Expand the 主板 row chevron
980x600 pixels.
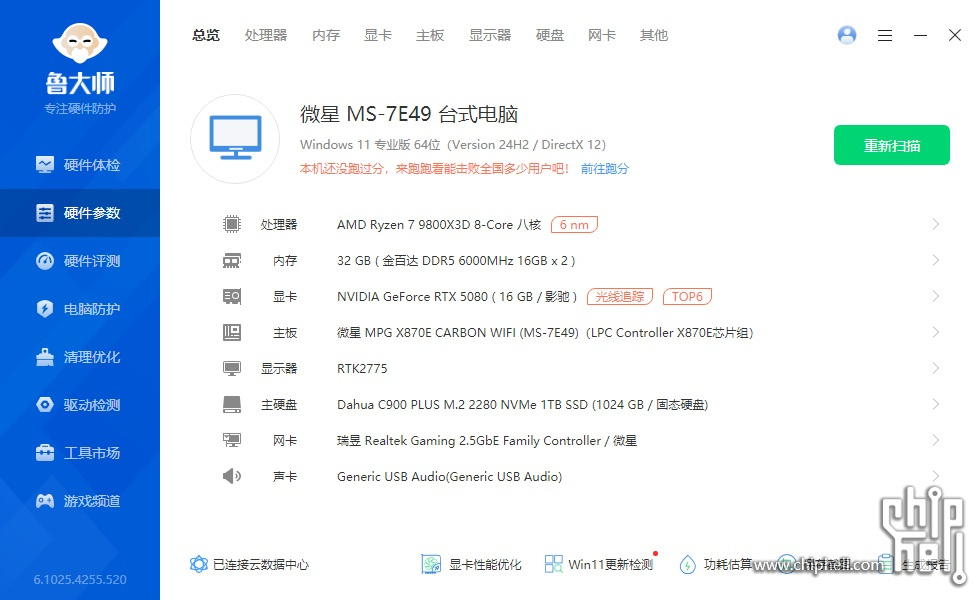(x=936, y=332)
